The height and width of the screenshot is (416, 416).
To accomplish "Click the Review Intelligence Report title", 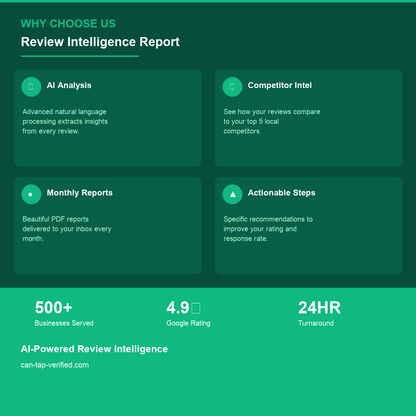I will point(100,42).
